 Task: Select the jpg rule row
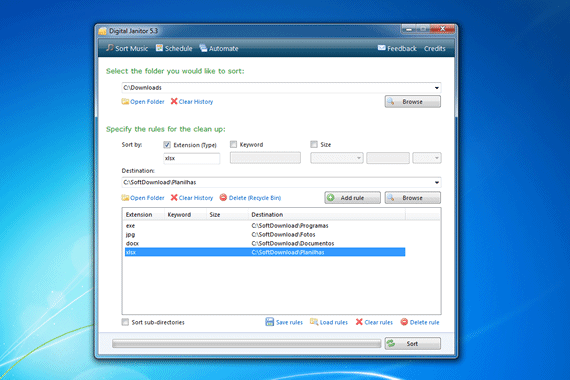pos(265,235)
